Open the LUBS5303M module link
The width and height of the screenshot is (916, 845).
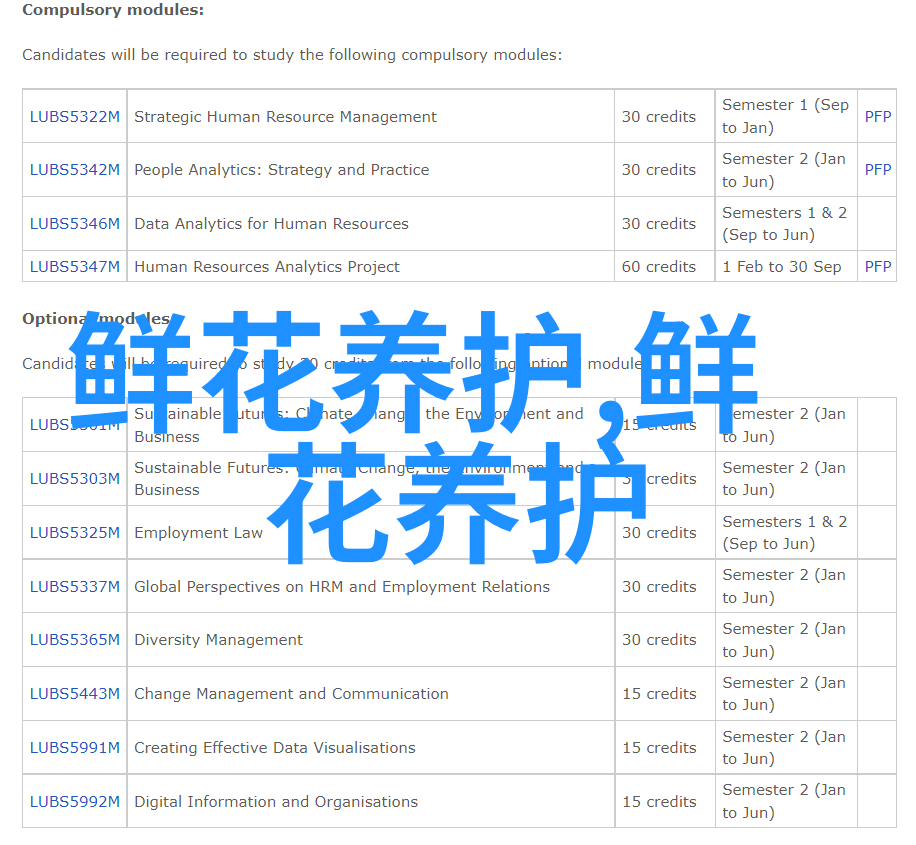click(75, 479)
